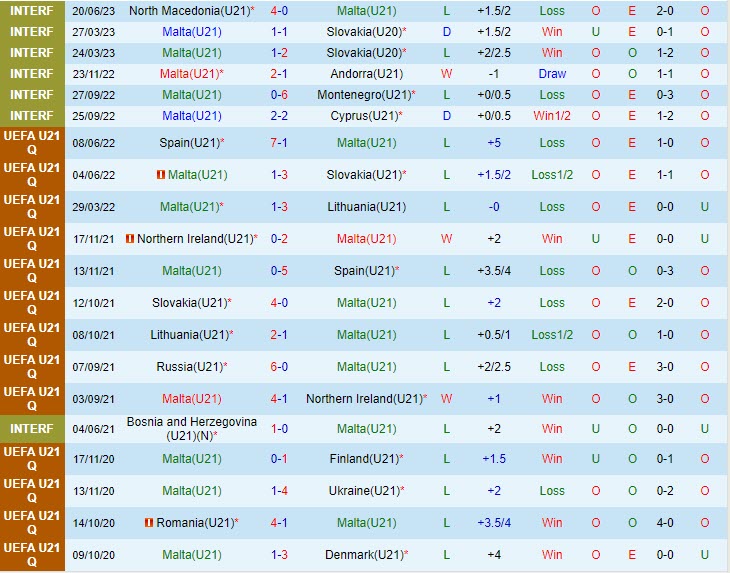Click the INTERF label on 20/06/23 row

(32, 10)
